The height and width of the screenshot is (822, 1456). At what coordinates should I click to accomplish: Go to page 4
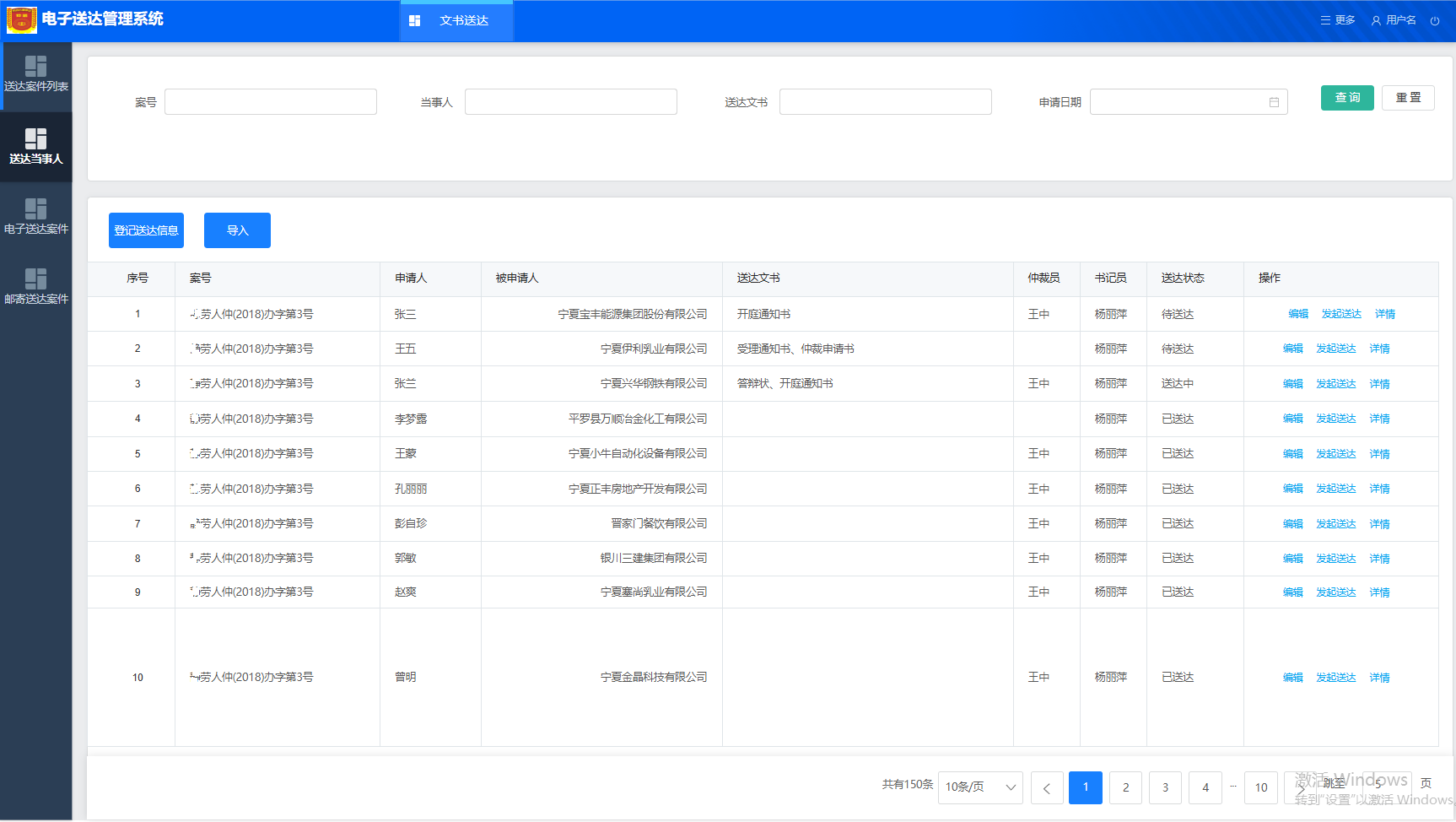[x=1205, y=787]
